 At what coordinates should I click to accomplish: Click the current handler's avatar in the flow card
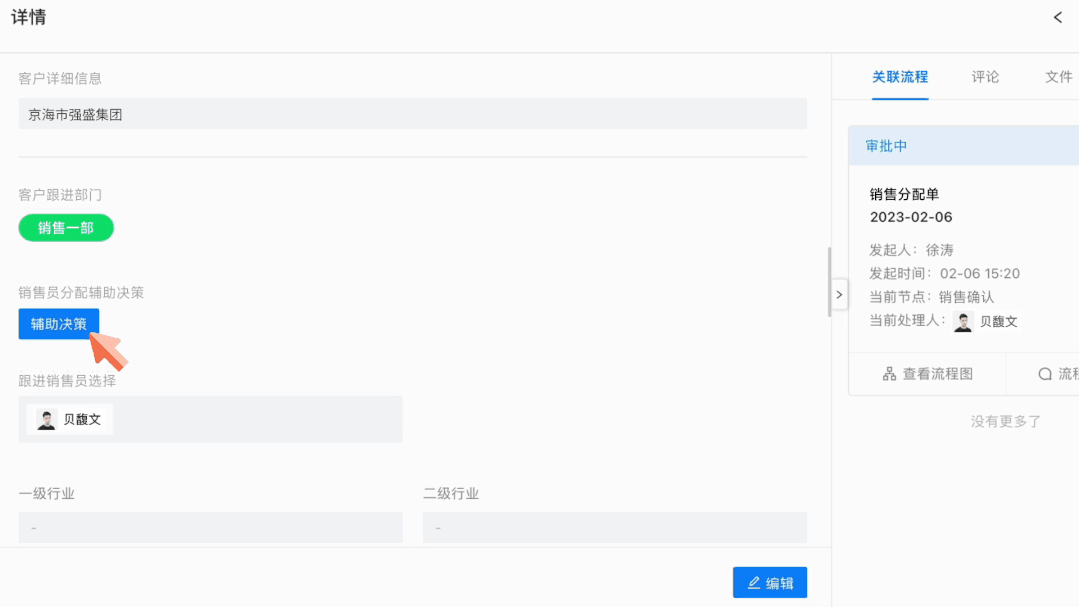(x=963, y=321)
